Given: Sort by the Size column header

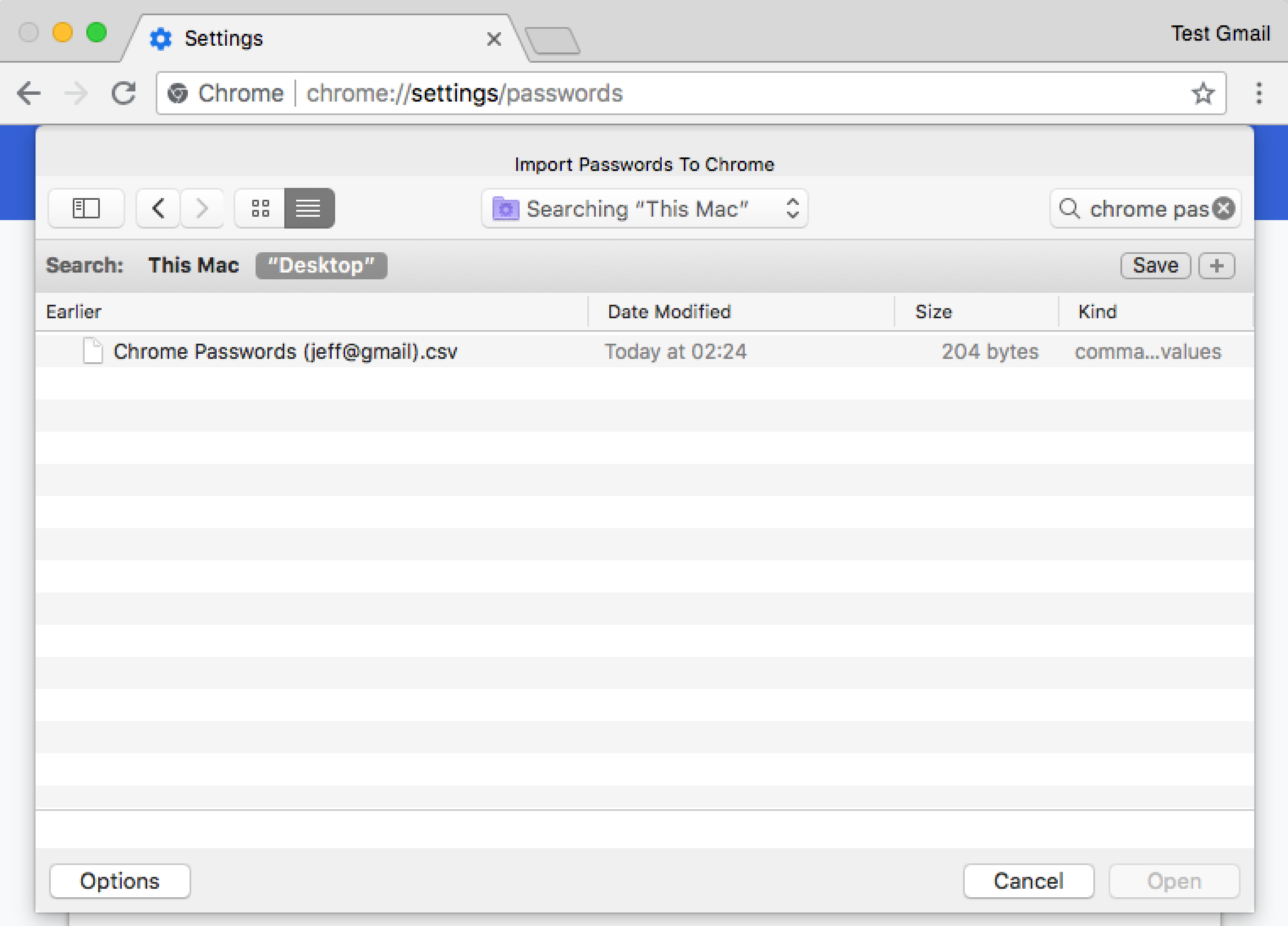Looking at the screenshot, I should (x=977, y=311).
